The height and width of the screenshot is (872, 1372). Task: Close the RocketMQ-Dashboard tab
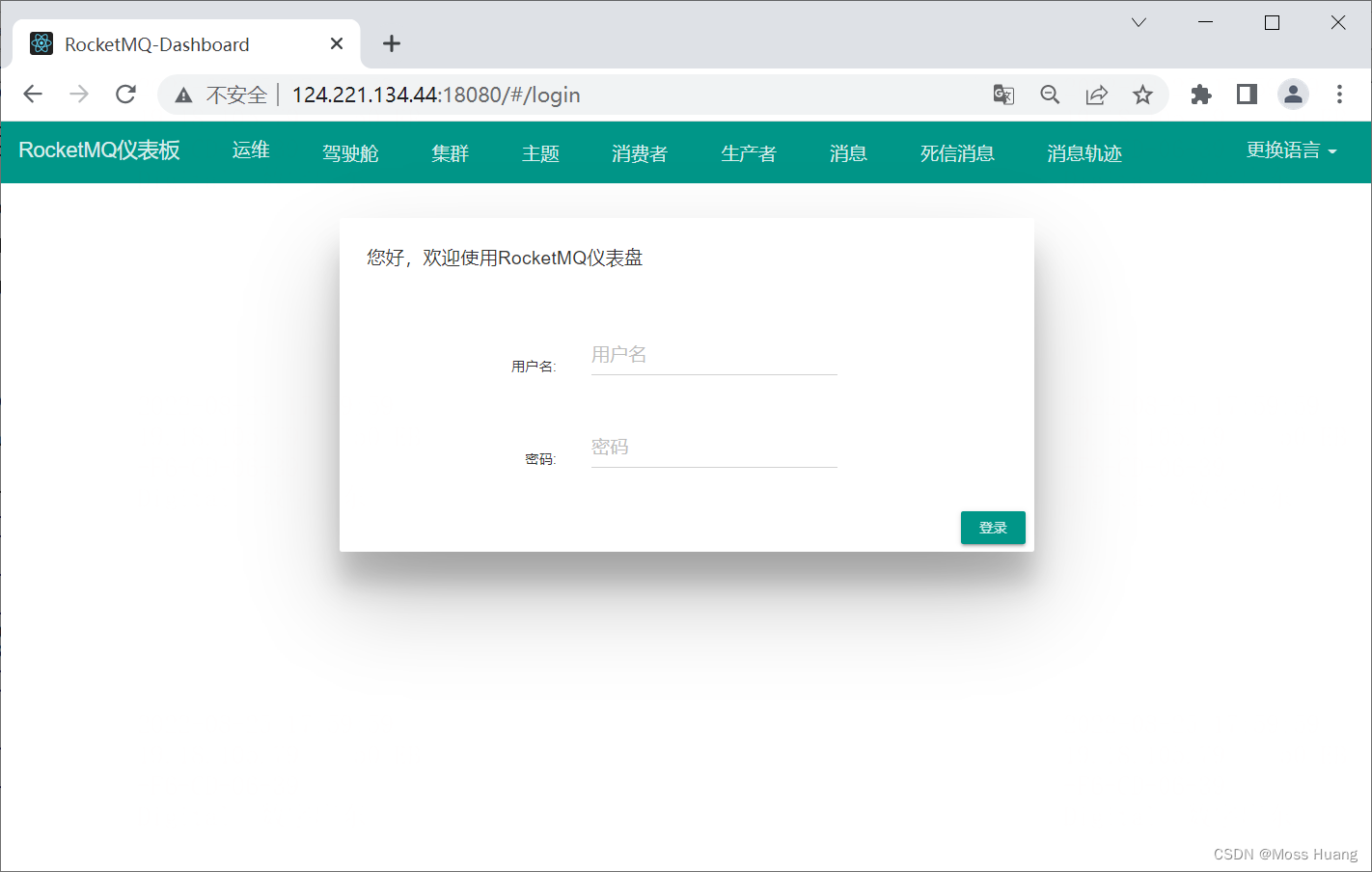pyautogui.click(x=337, y=43)
